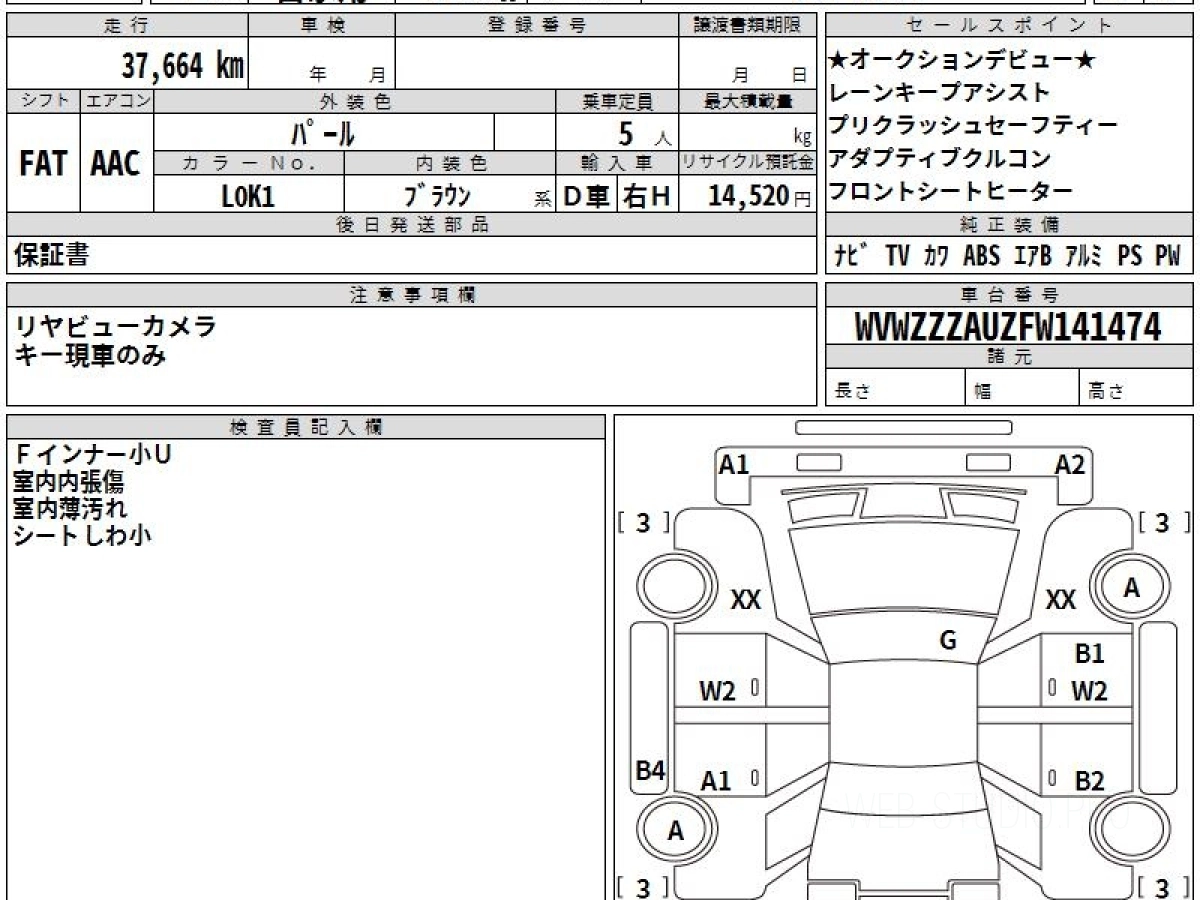The image size is (1200, 900).
Task: Click the ABS equipment label
Action: 981,256
